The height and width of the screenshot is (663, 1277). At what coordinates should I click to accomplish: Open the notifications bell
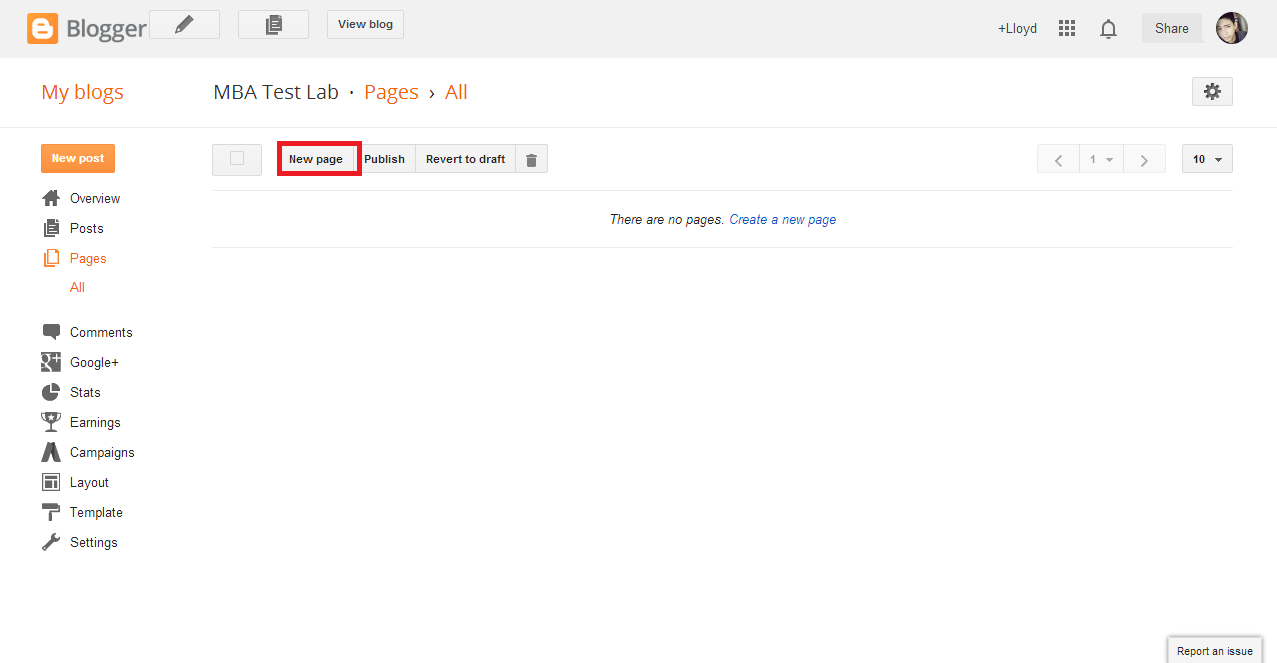pos(1108,29)
